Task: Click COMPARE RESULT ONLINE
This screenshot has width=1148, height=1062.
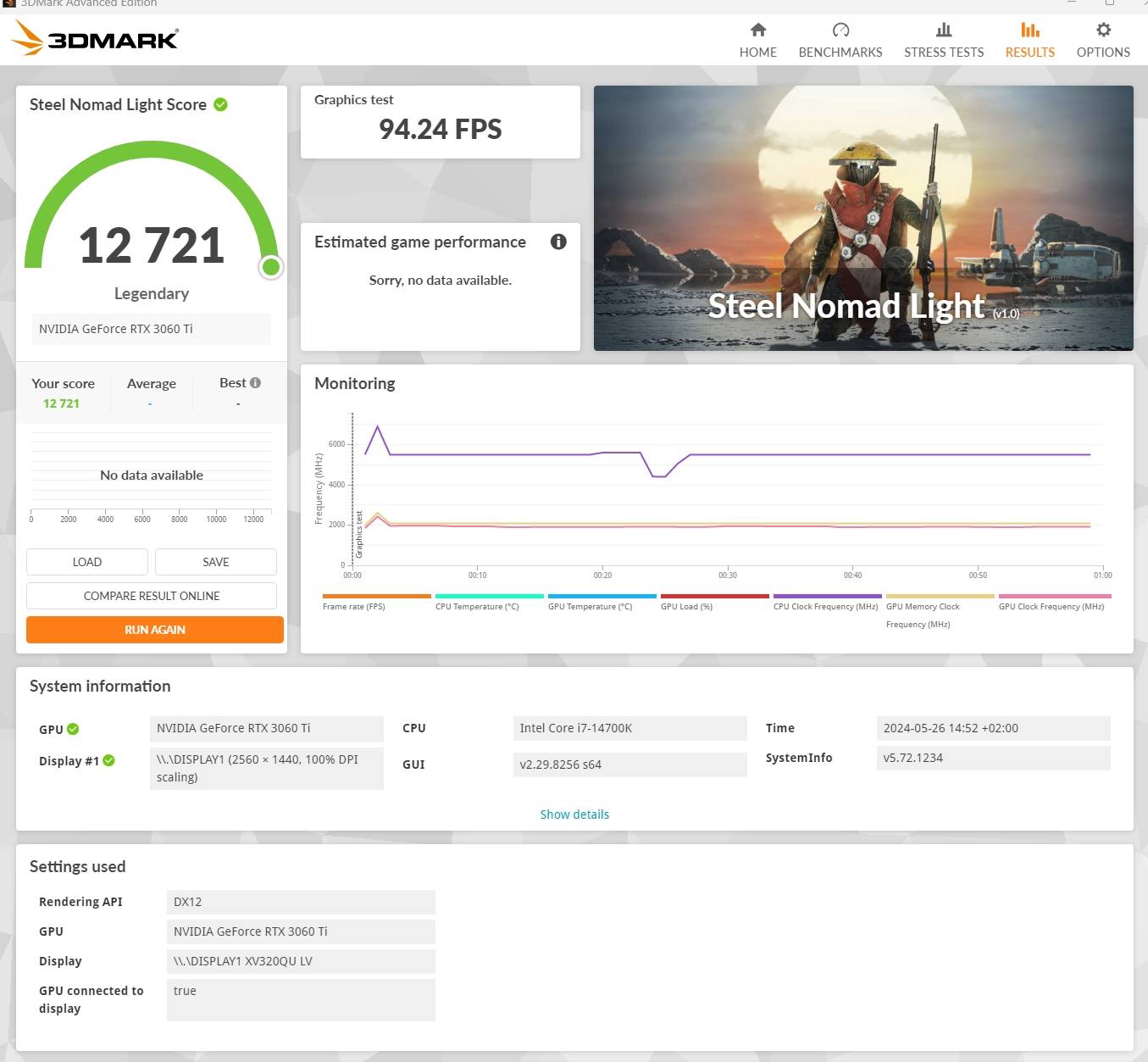Action: [x=152, y=595]
